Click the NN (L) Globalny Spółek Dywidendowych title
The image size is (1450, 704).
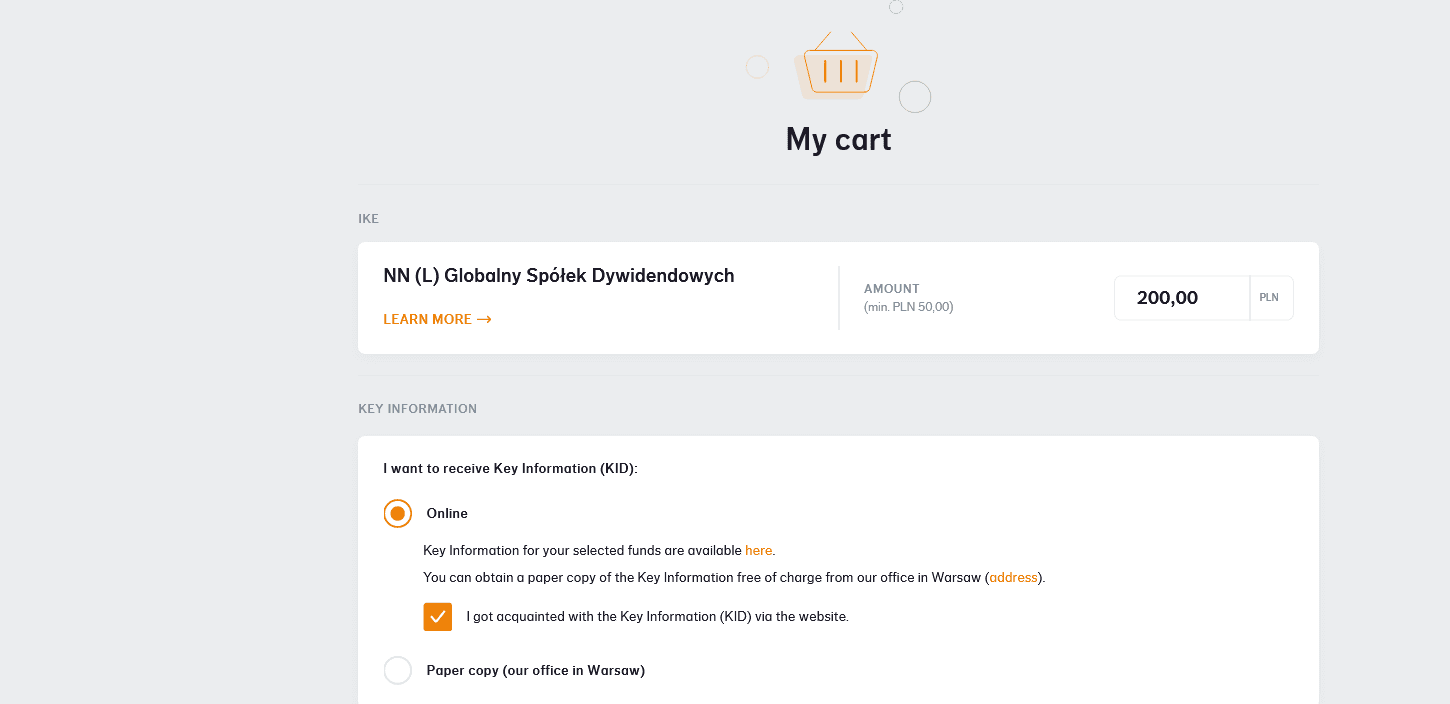pos(559,276)
